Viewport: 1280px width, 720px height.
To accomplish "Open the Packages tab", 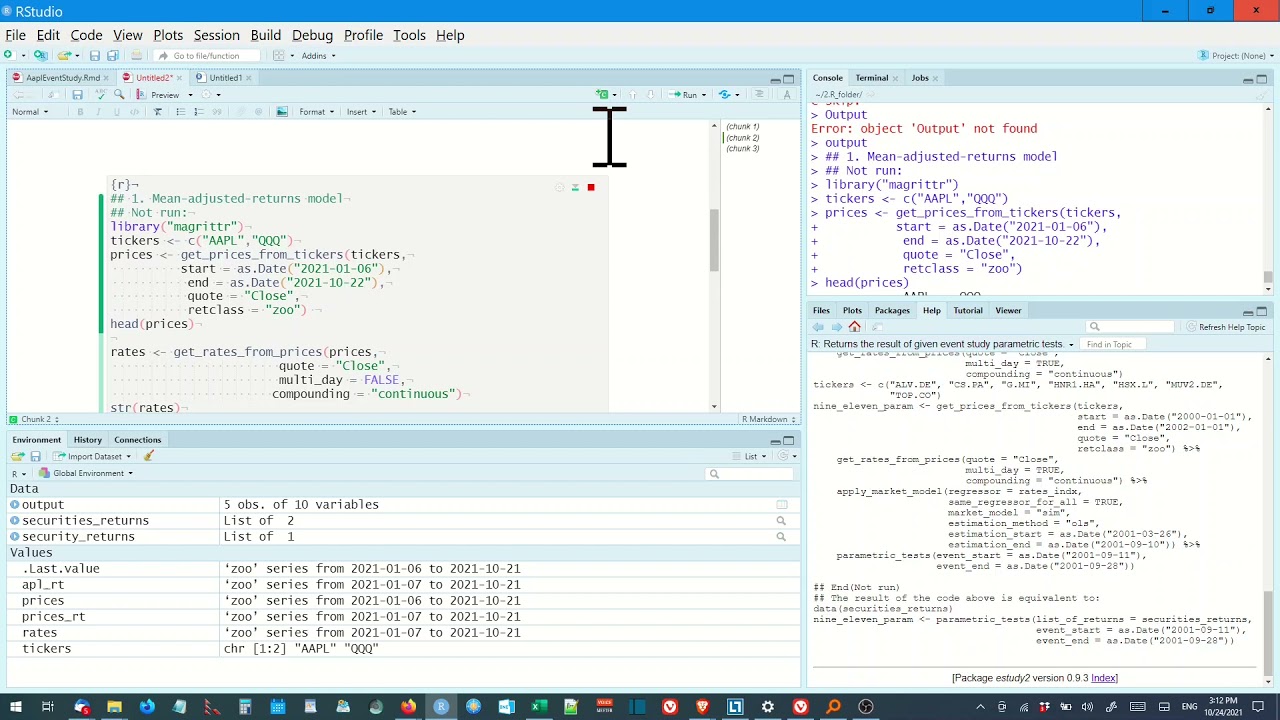I will (x=892, y=311).
